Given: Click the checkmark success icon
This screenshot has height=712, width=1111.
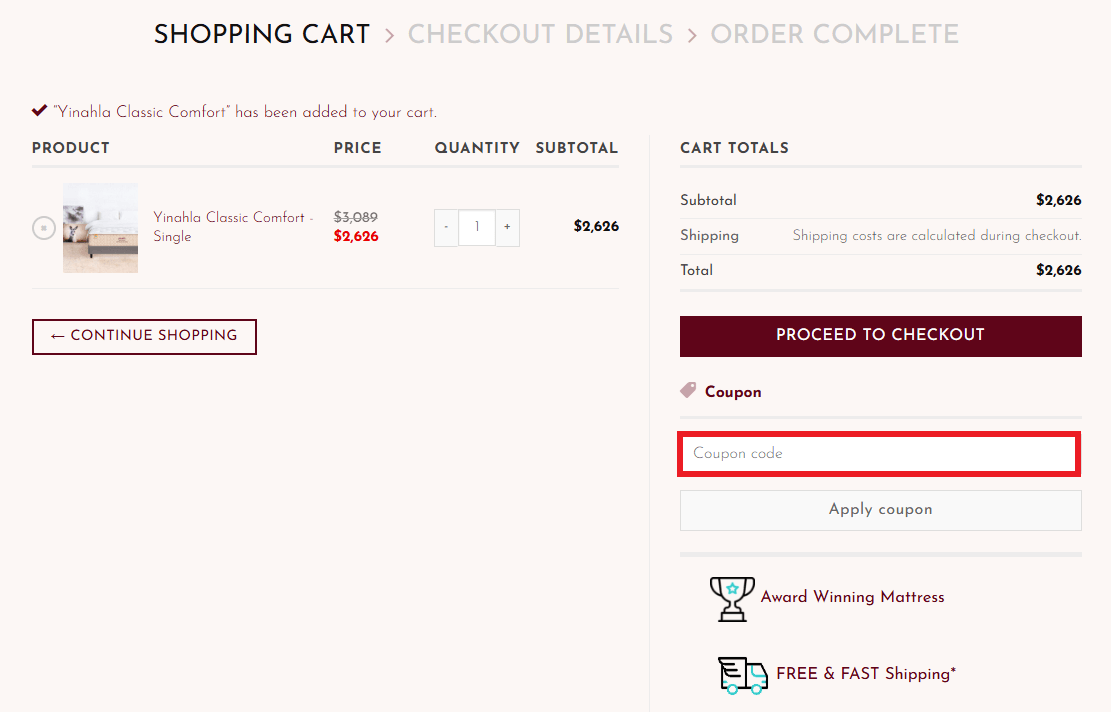Looking at the screenshot, I should [40, 111].
